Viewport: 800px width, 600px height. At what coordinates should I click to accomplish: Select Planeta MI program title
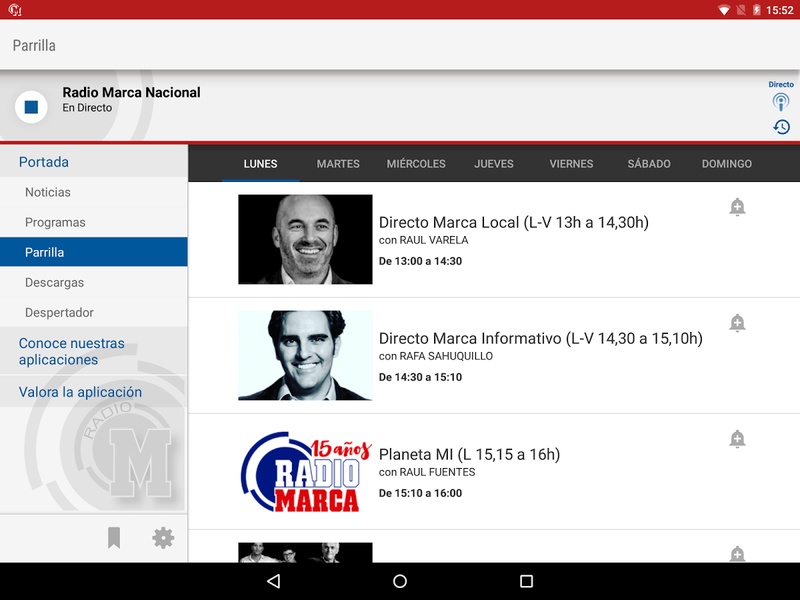point(469,454)
